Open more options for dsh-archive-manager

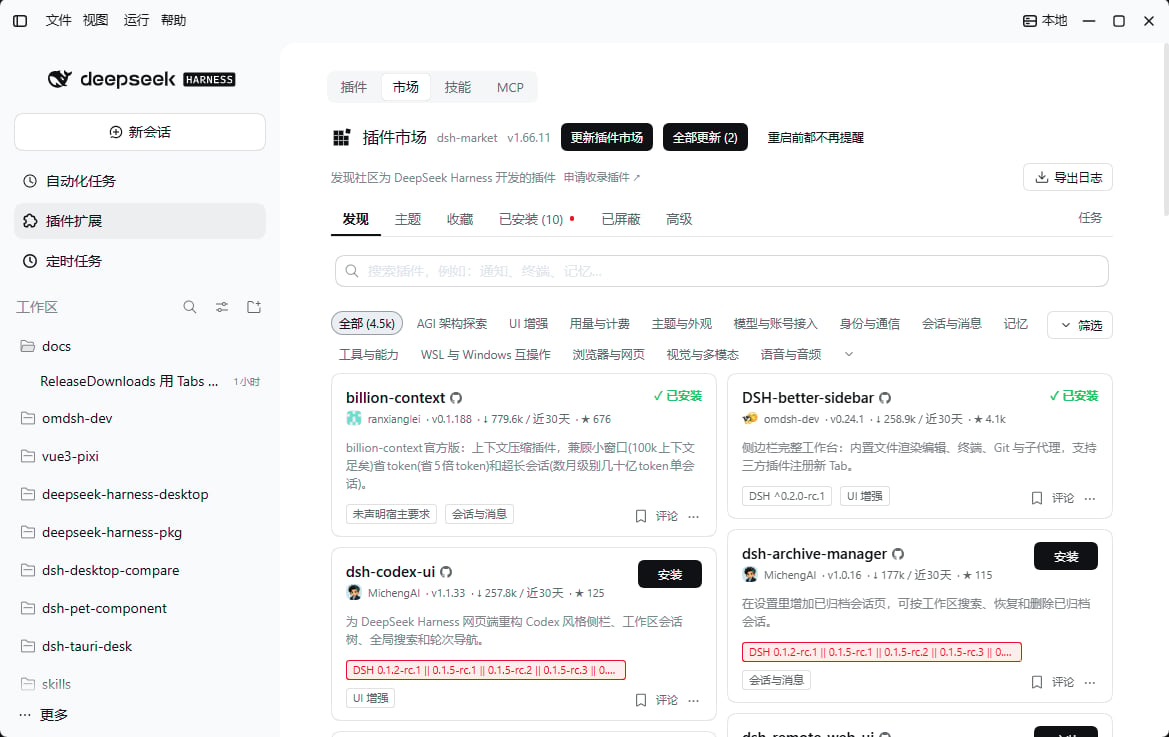pos(1090,682)
